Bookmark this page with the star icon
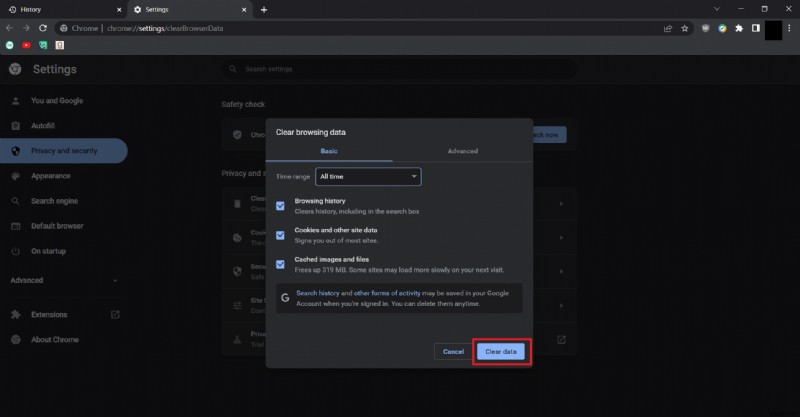The height and width of the screenshot is (417, 800). pos(684,28)
